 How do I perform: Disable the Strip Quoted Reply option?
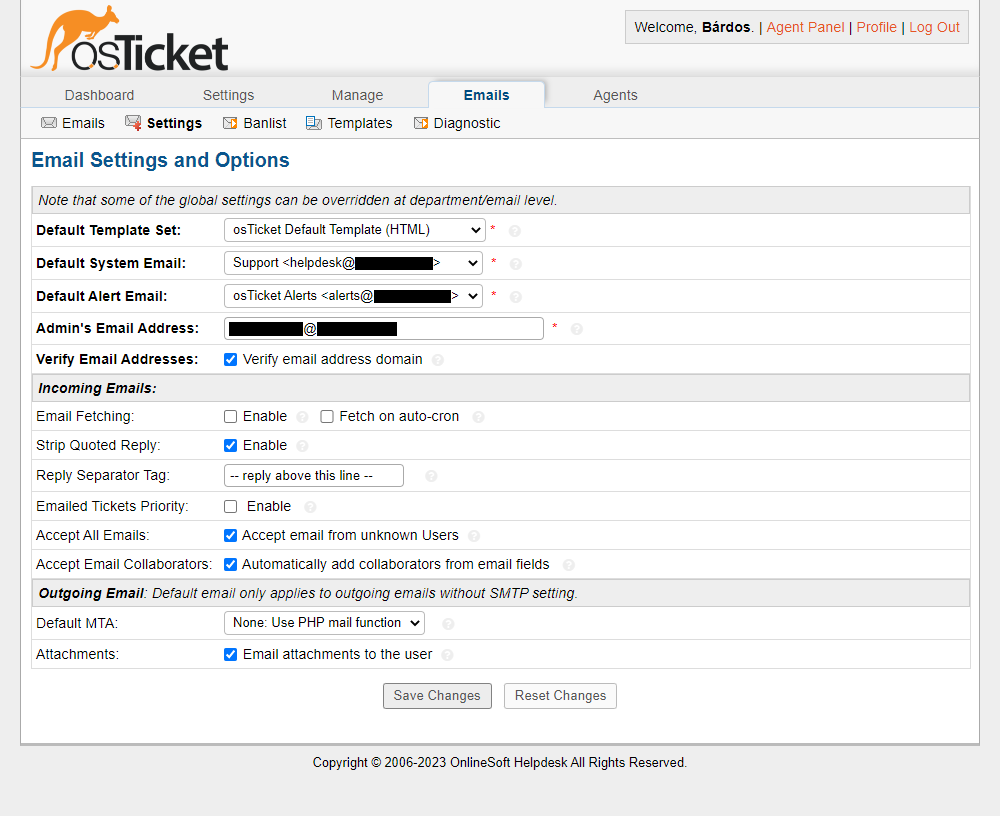230,445
